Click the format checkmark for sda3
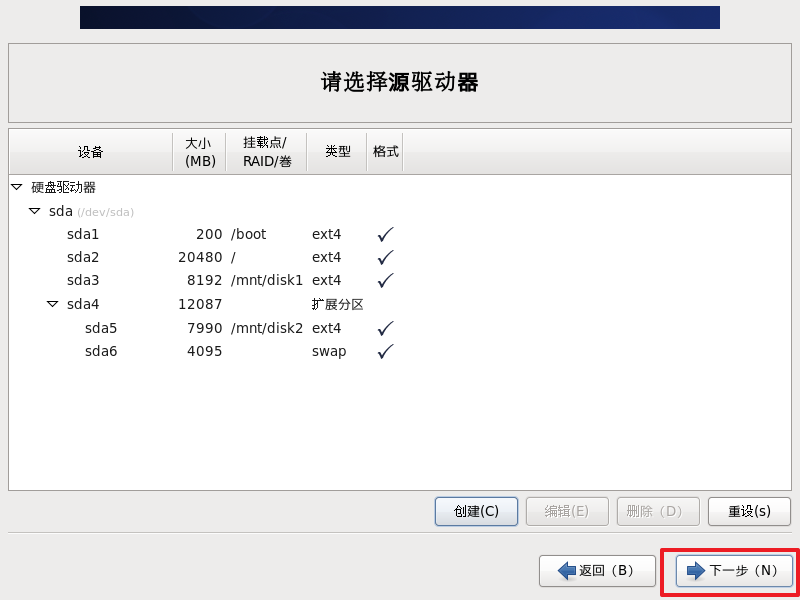Screen dimensions: 800x600 pyautogui.click(x=386, y=280)
